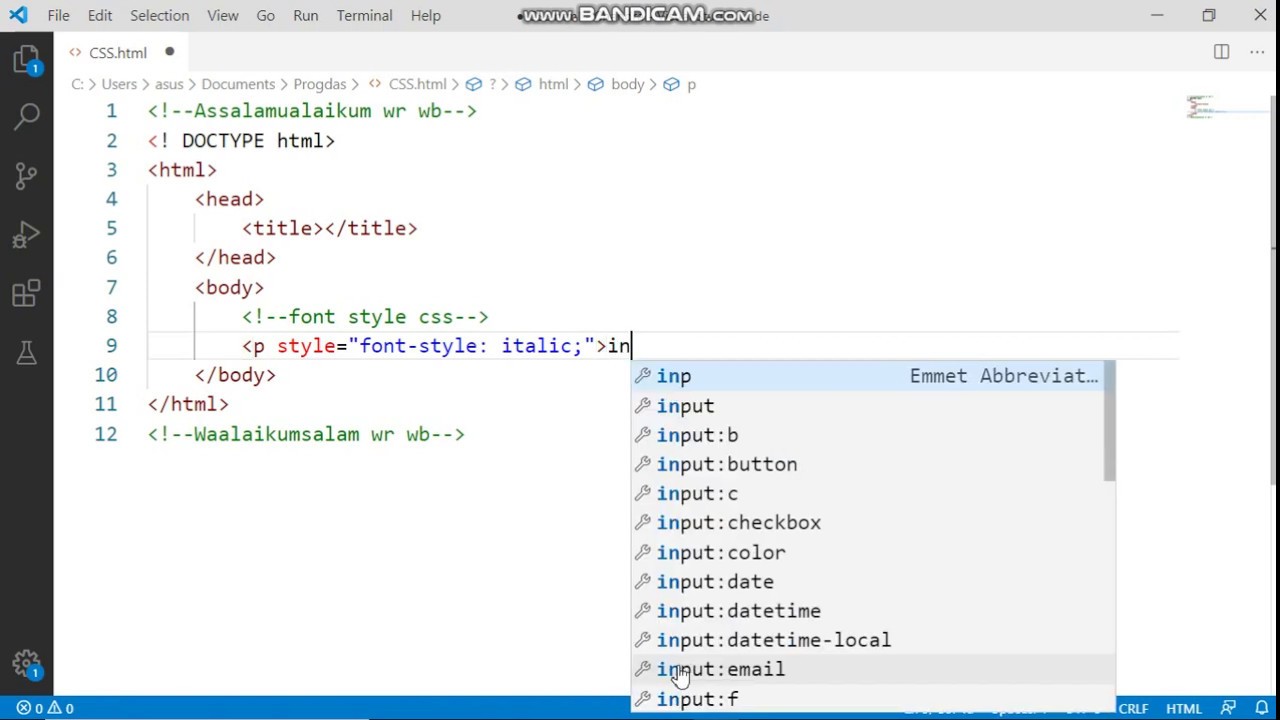Open the Search view in activity bar
Image resolution: width=1280 pixels, height=720 pixels.
[26, 117]
